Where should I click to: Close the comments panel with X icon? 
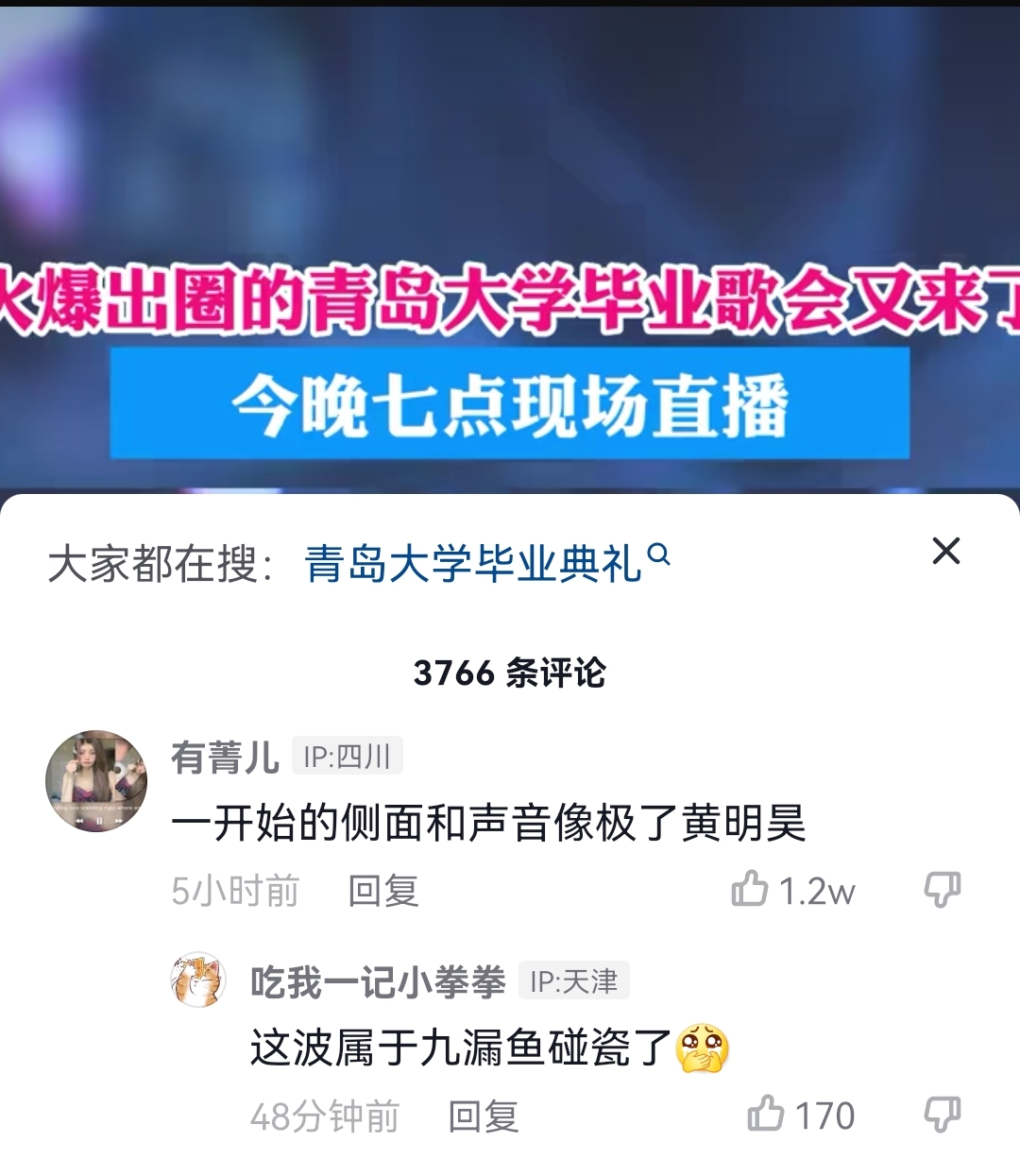pos(945,551)
